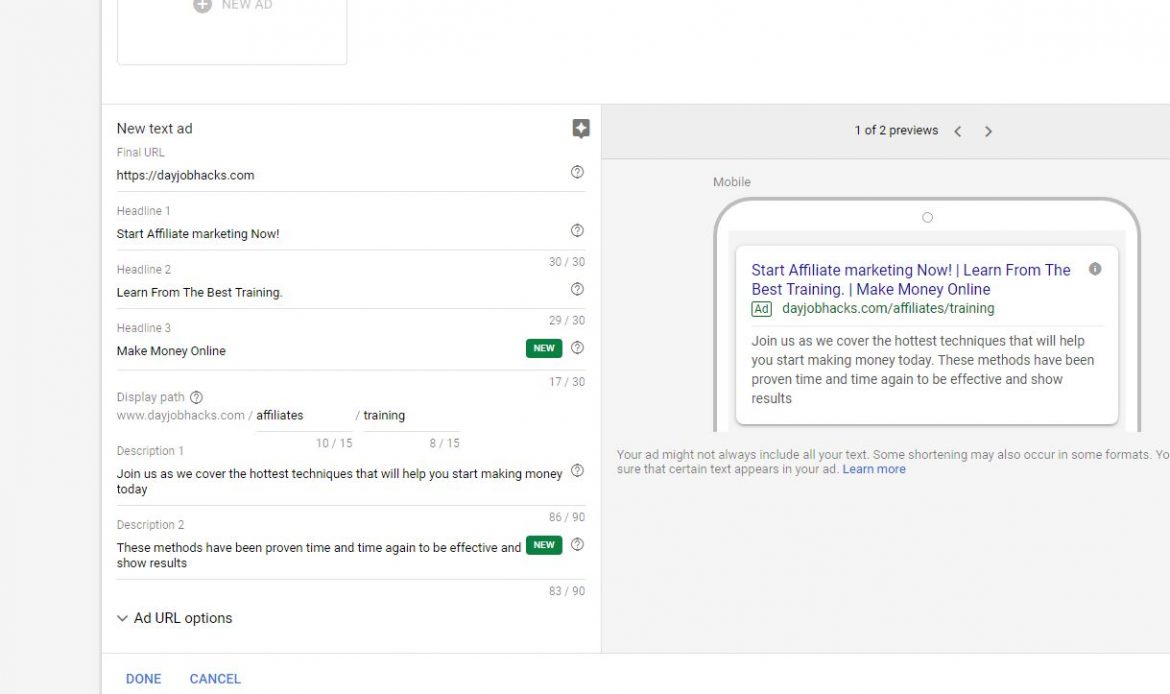
Task: Click the '17 / 30' character counter
Action: [x=566, y=382]
